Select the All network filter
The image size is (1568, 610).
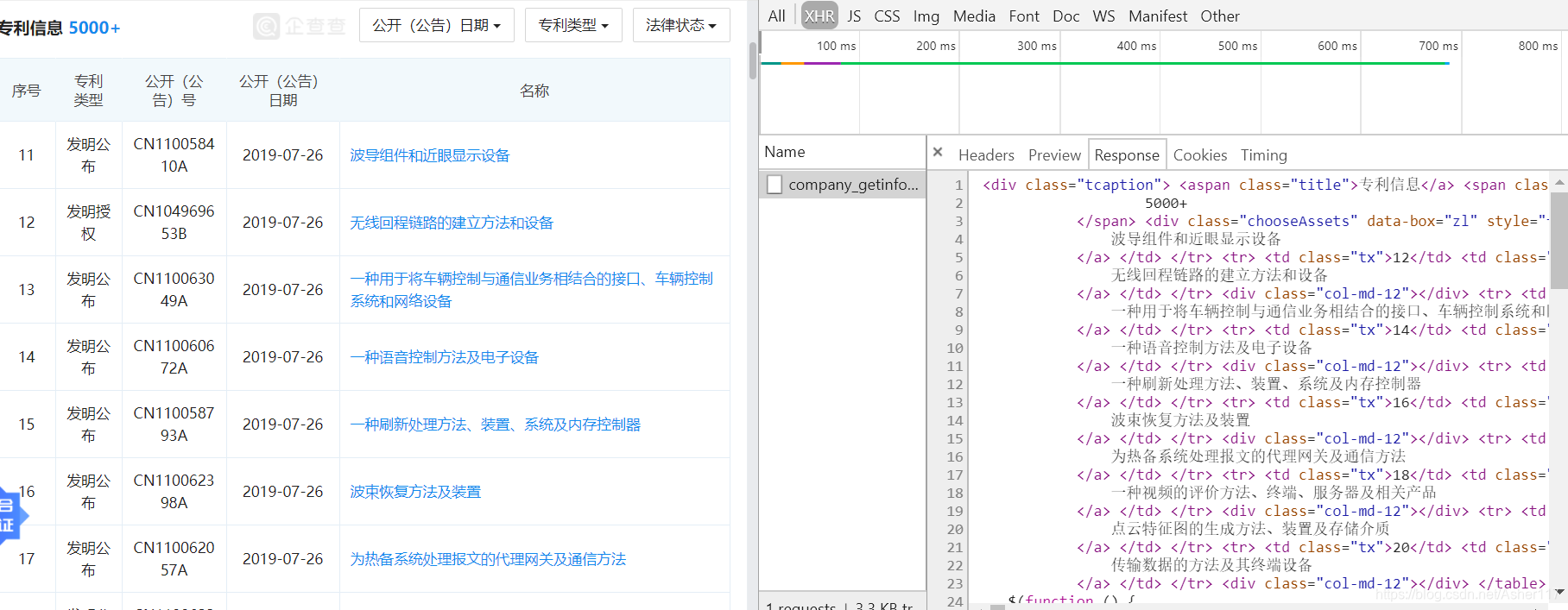(776, 16)
